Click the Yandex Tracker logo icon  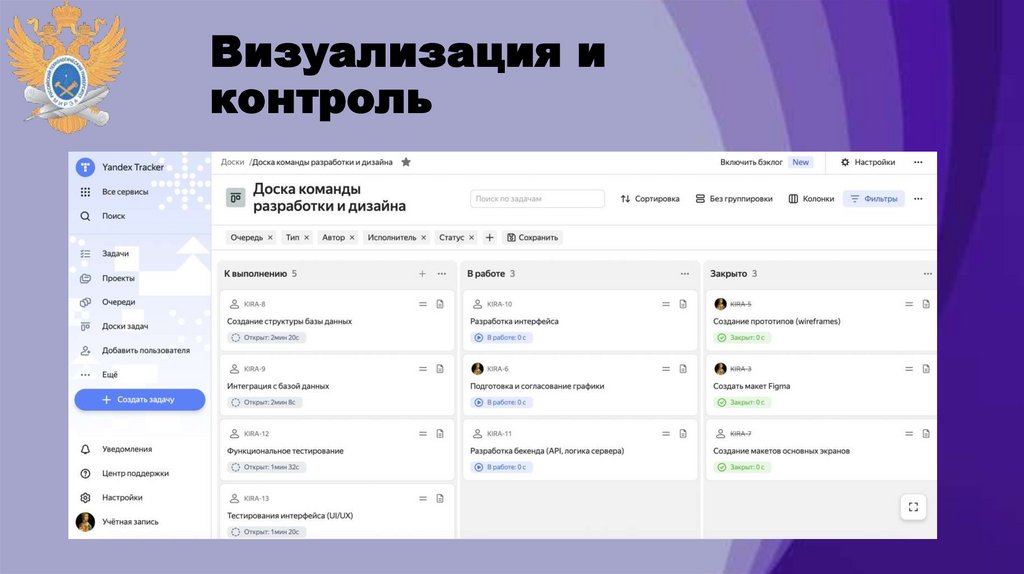pyautogui.click(x=85, y=167)
